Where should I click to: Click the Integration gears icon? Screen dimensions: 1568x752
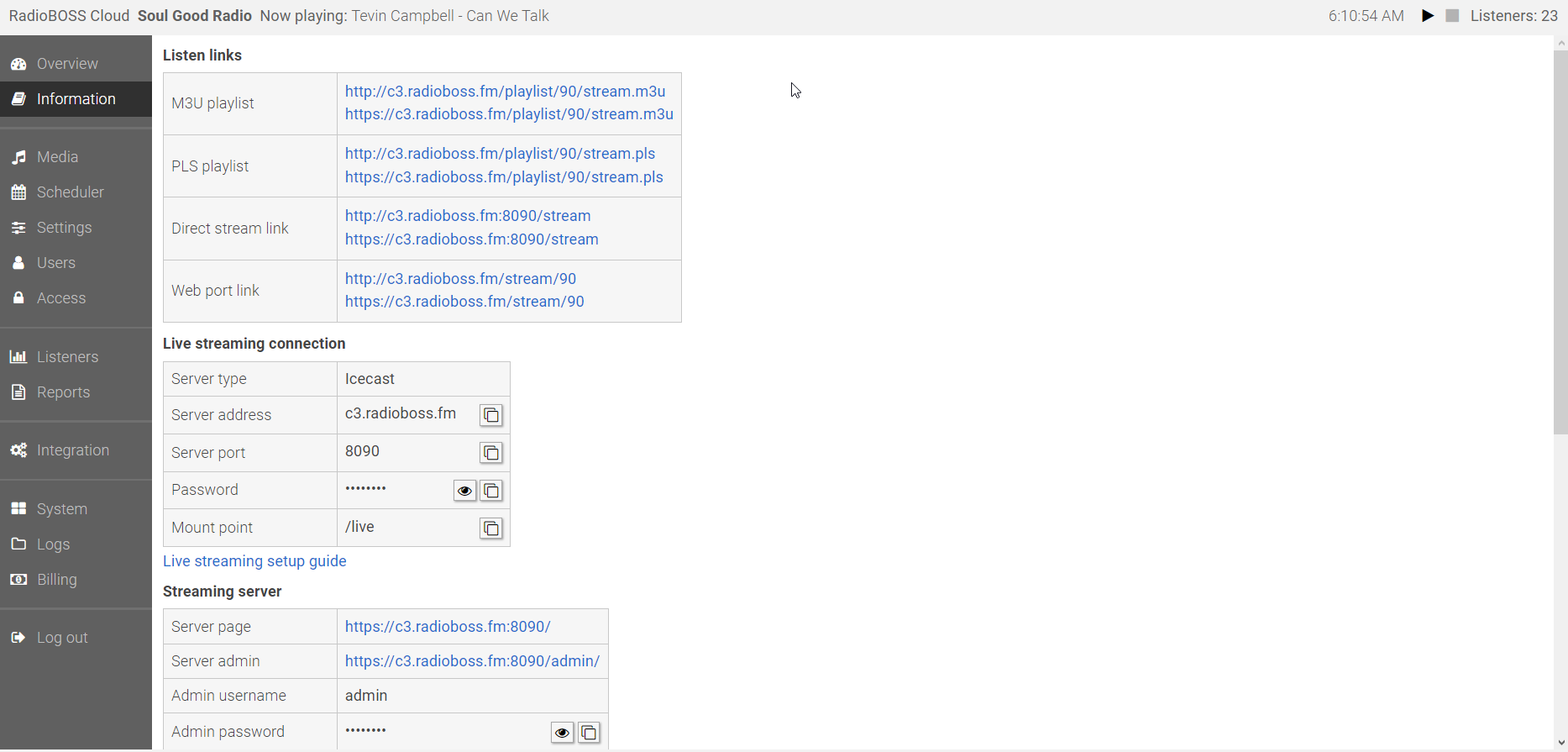click(x=18, y=450)
